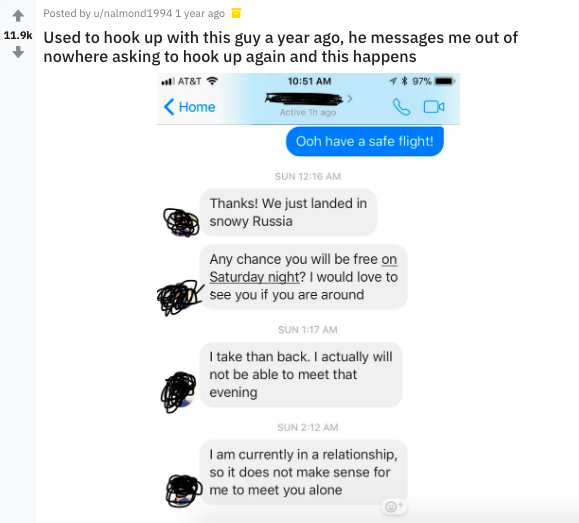Start a voice call with phone icon
Screen dimensions: 579x523
coord(401,107)
